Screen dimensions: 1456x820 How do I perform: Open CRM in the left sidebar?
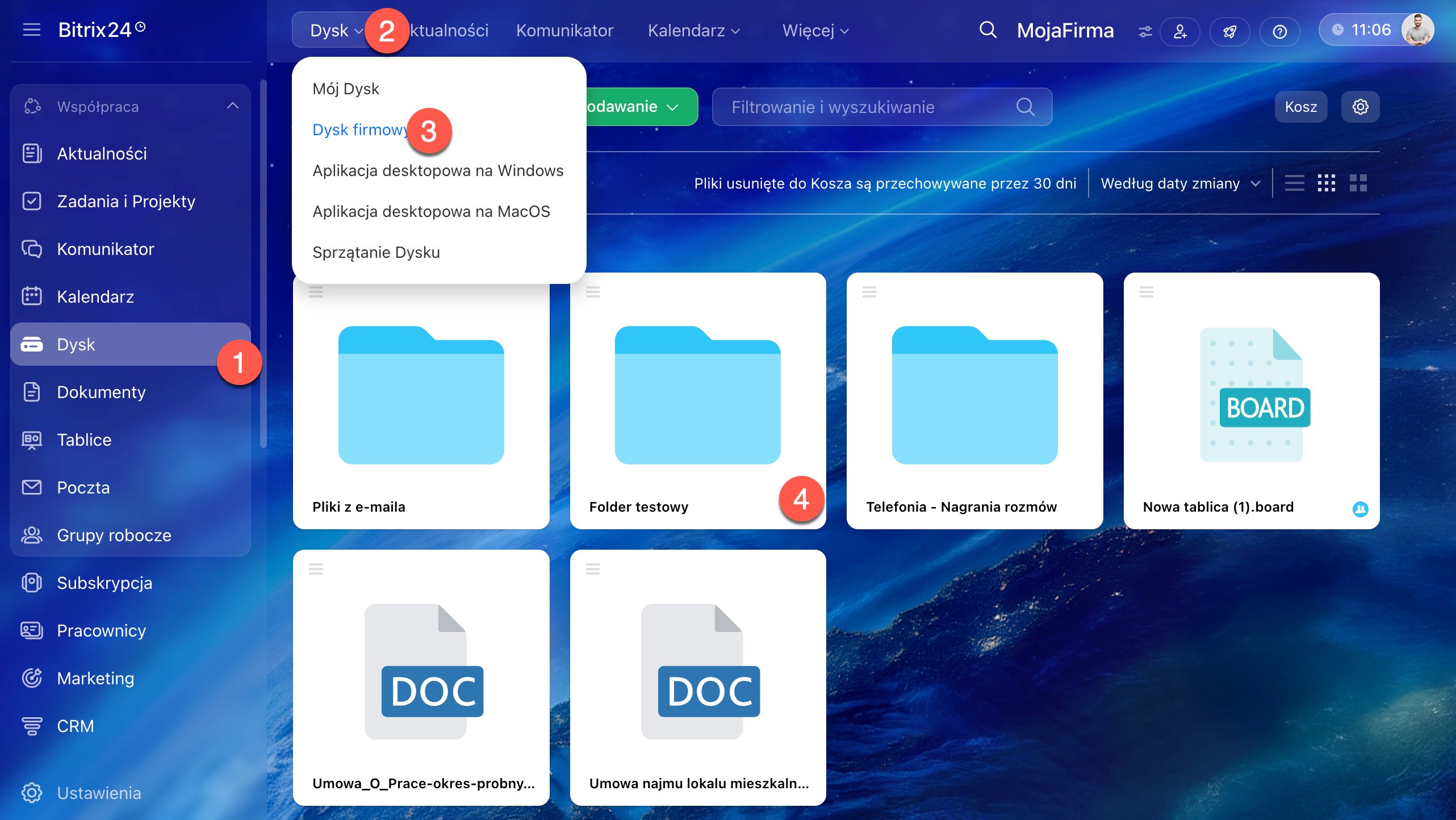coord(76,726)
